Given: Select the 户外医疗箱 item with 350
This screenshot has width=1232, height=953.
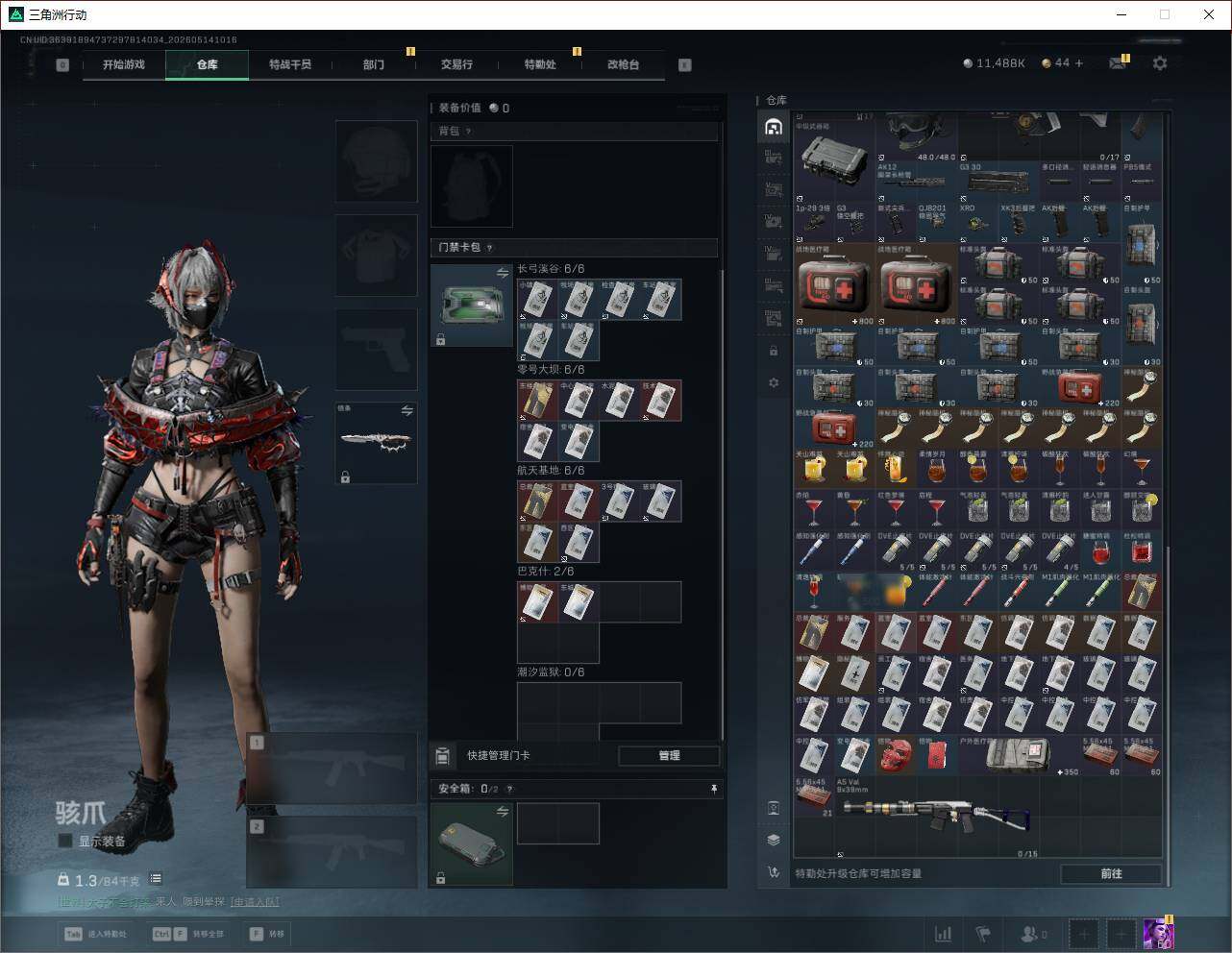Looking at the screenshot, I should [1019, 756].
